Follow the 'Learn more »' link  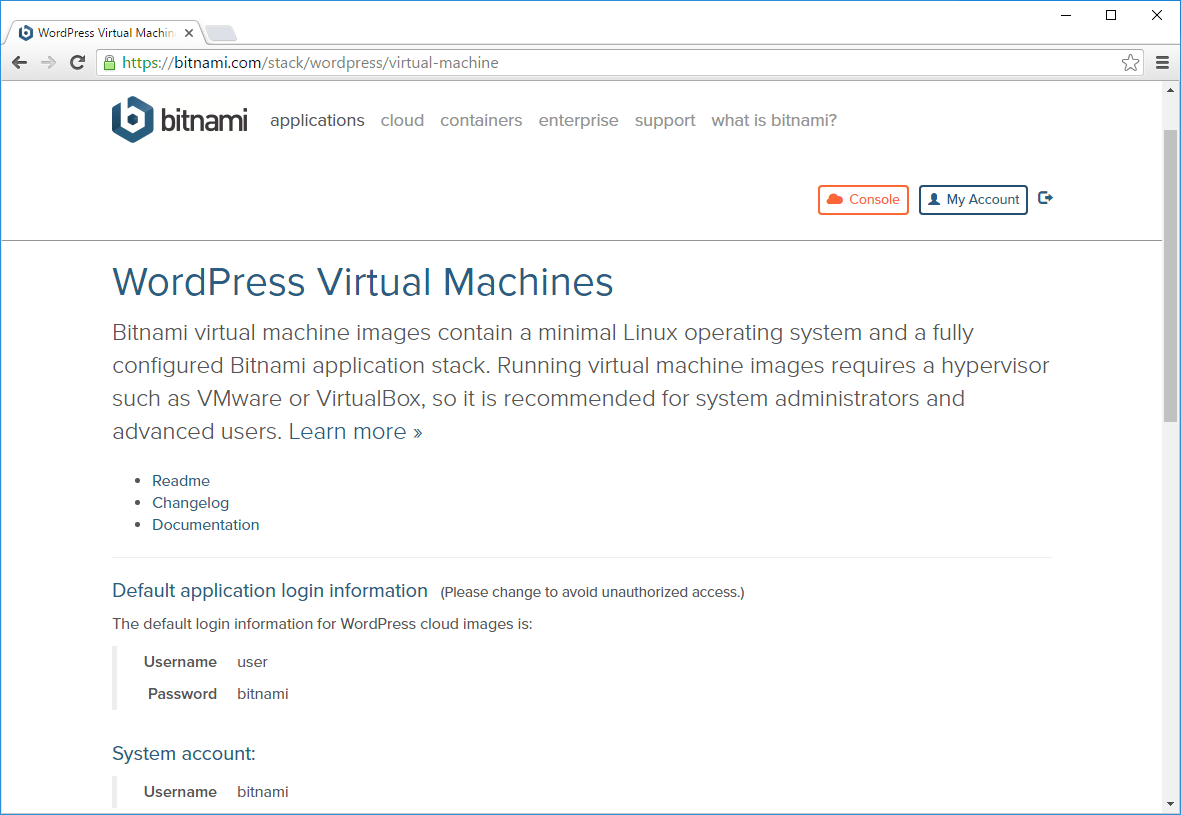tap(356, 432)
